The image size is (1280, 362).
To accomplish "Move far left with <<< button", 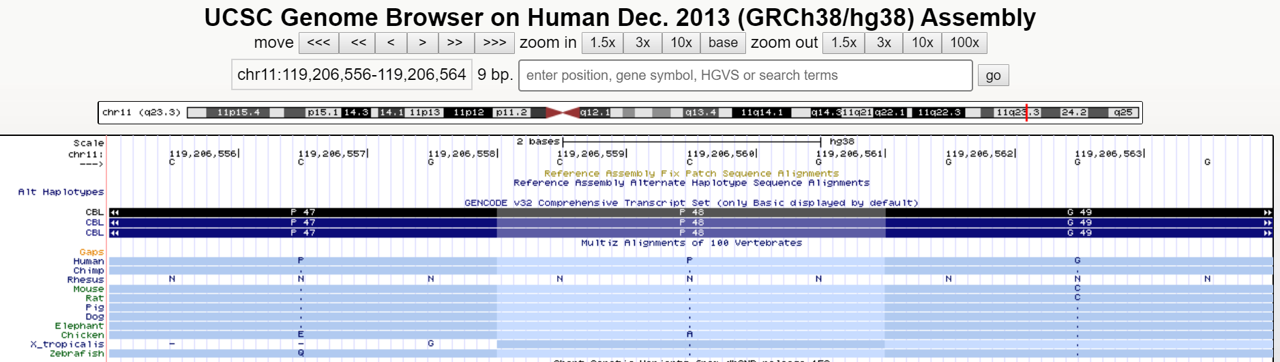I will pyautogui.click(x=319, y=43).
